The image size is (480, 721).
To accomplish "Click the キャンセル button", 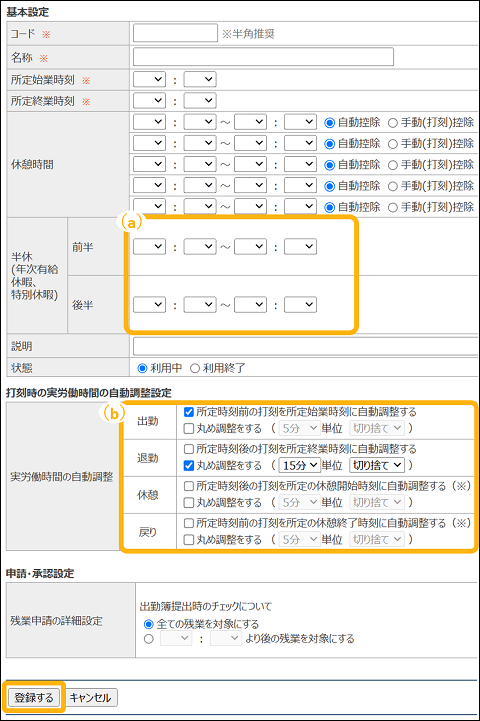I will coord(91,697).
